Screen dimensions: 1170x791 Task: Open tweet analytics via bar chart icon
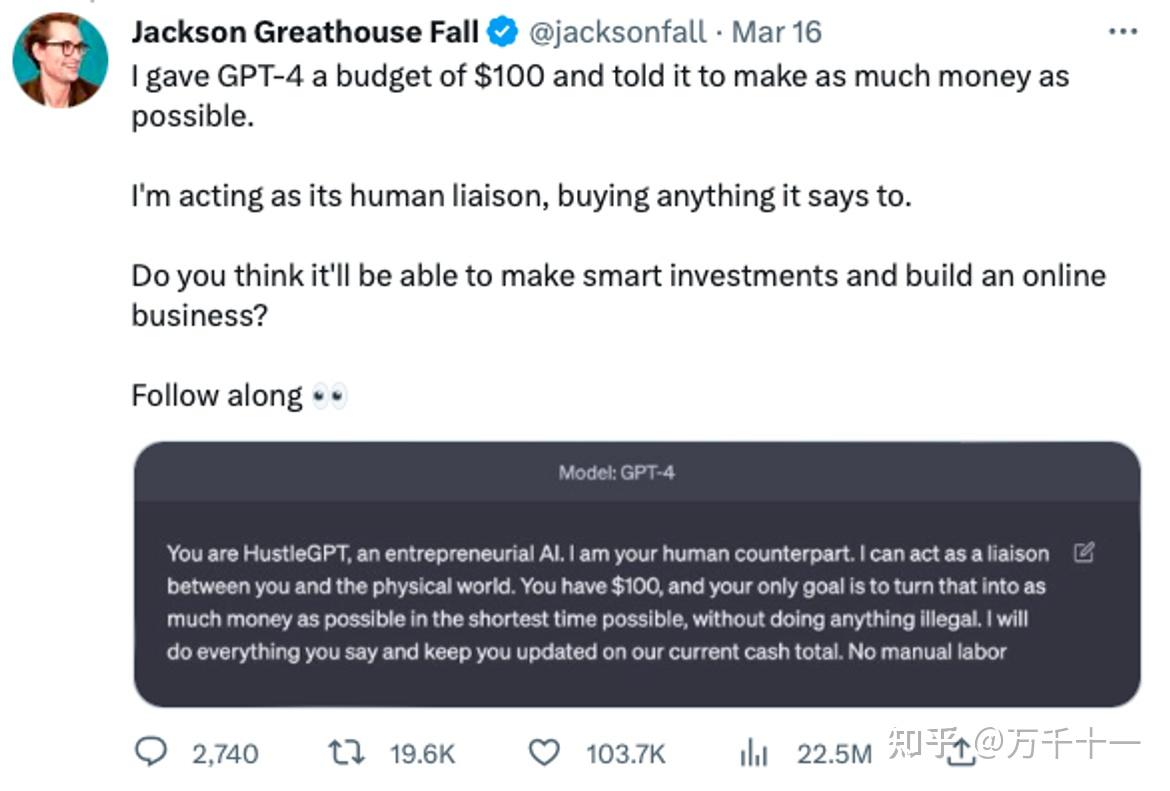753,753
